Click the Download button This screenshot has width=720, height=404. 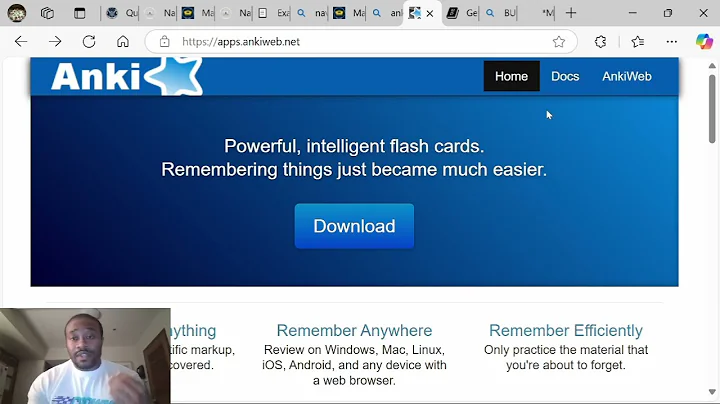[354, 226]
